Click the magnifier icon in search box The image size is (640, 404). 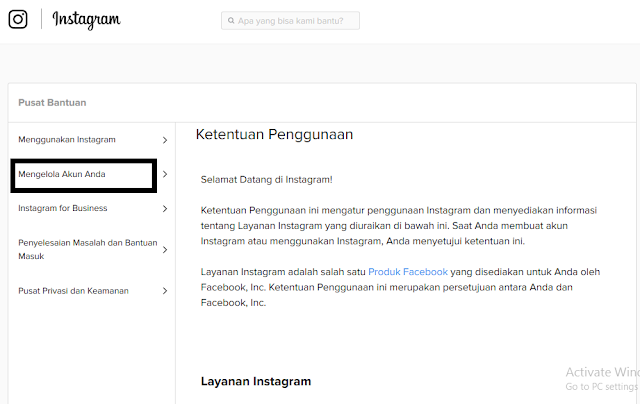(231, 20)
